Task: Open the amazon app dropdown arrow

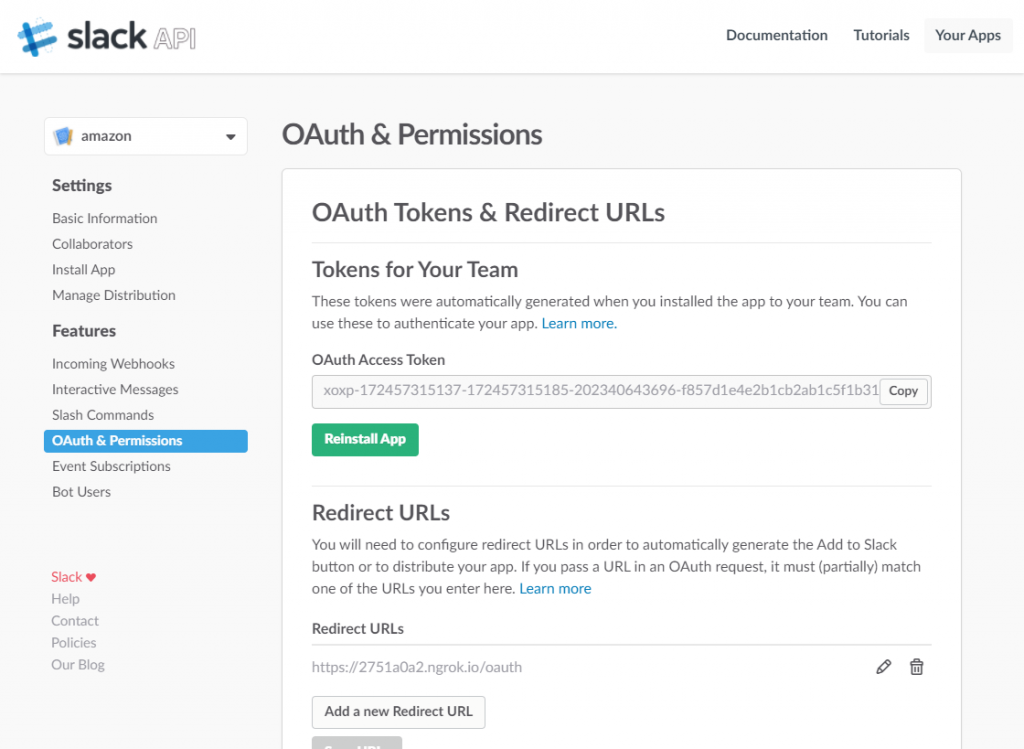Action: (231, 136)
